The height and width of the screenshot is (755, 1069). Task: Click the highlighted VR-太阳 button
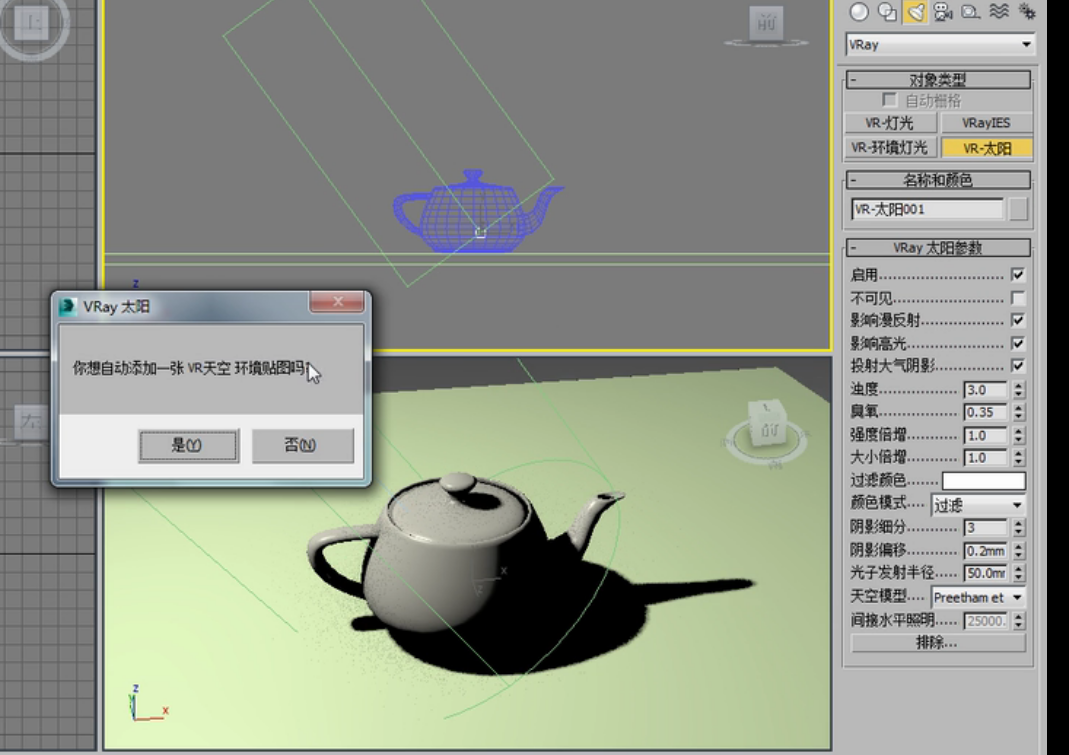(x=987, y=148)
